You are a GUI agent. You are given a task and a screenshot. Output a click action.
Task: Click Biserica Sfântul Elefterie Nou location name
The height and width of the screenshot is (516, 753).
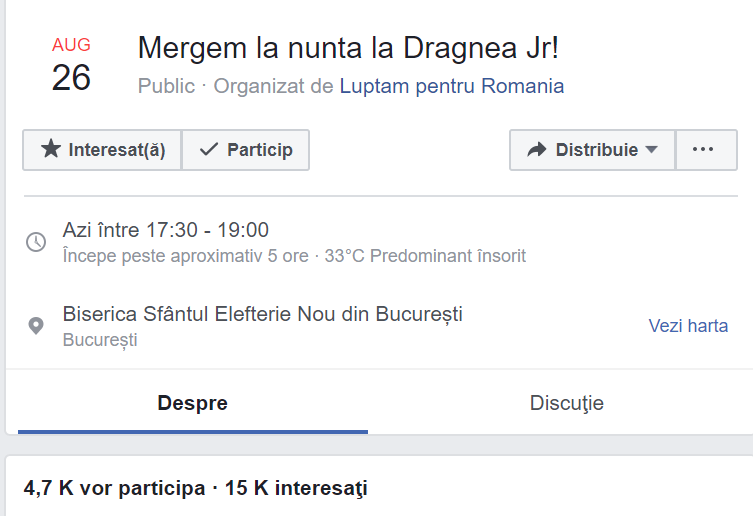262,314
